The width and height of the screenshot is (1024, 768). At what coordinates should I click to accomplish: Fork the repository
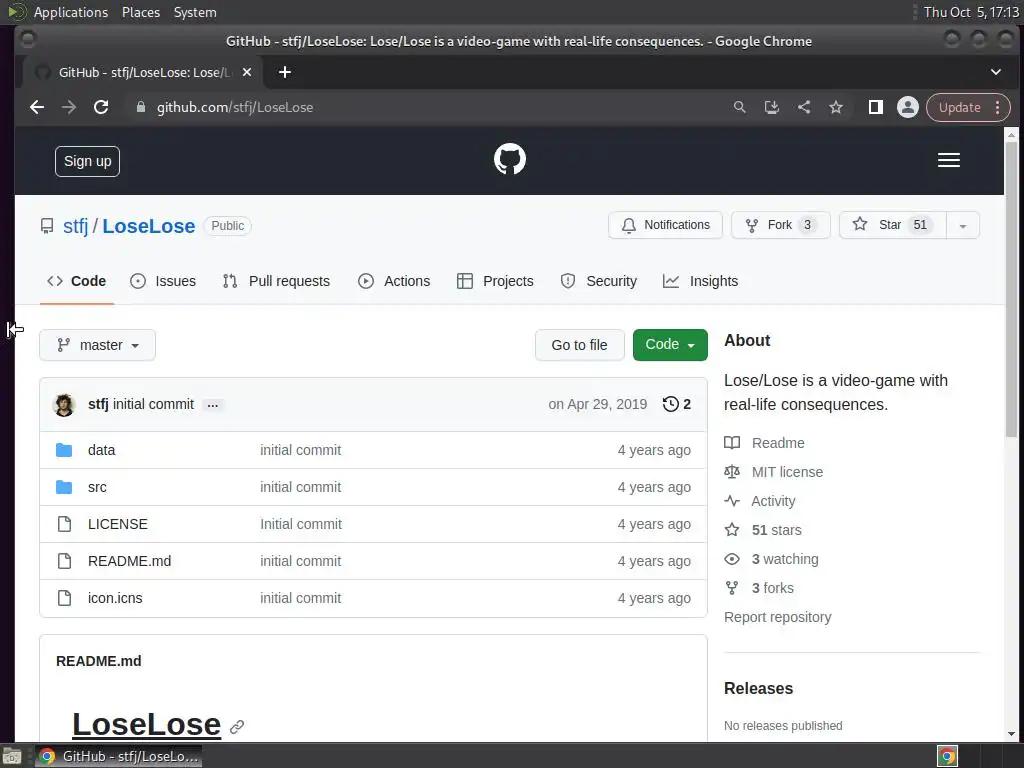(780, 225)
